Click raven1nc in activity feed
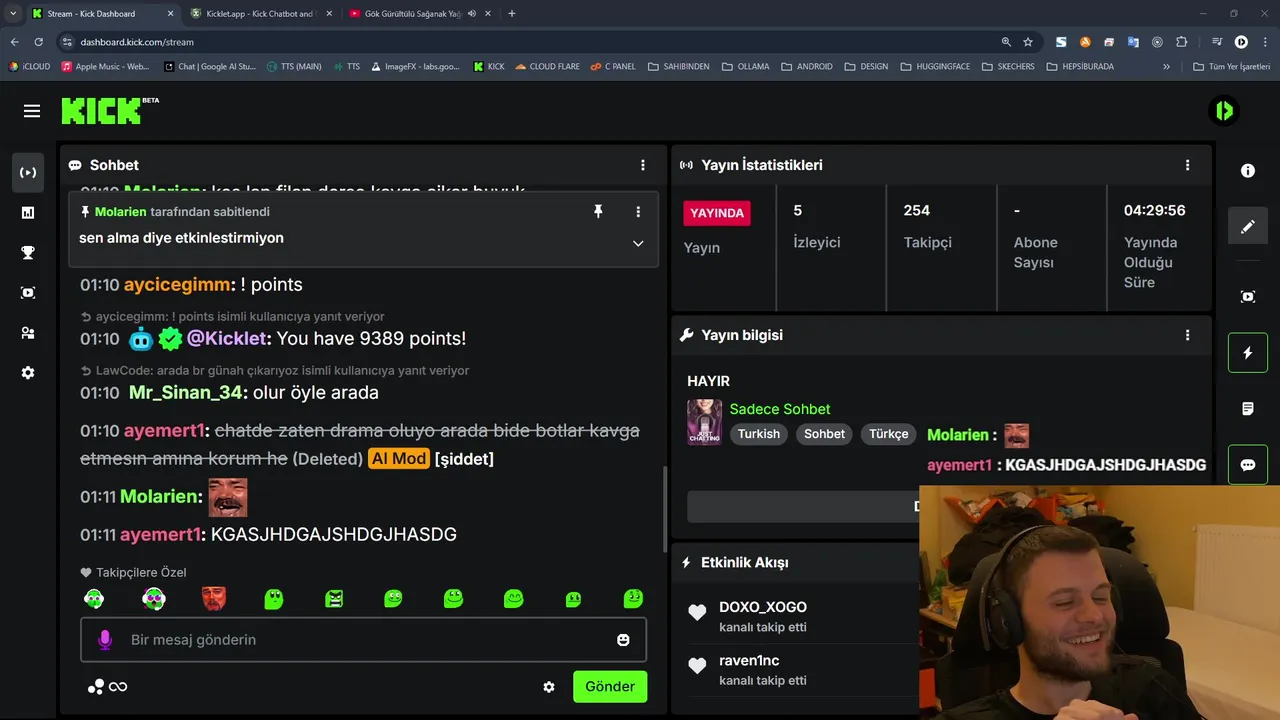The image size is (1280, 720). pos(749,661)
